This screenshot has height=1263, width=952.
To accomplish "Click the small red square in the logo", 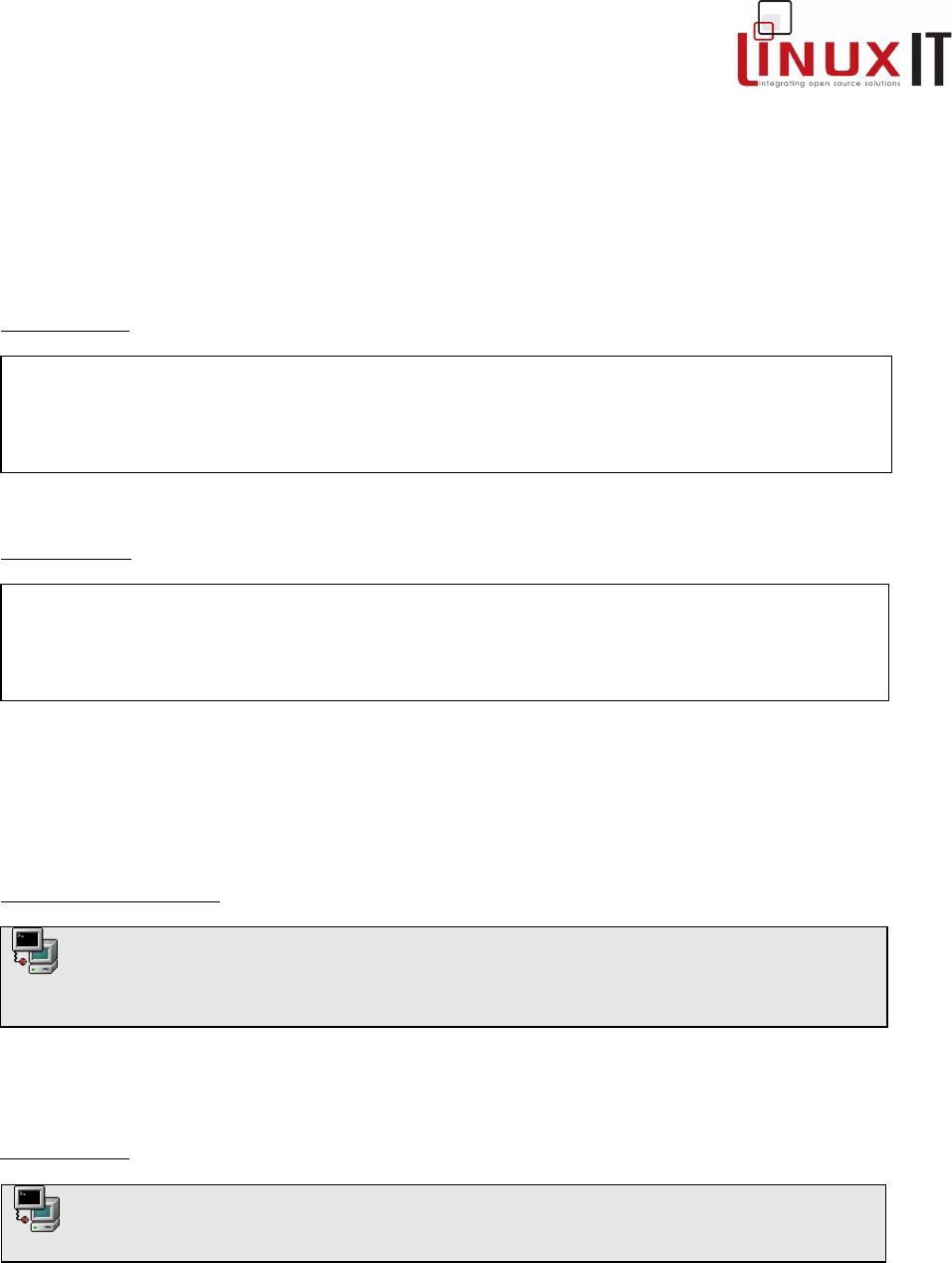I will [x=764, y=30].
